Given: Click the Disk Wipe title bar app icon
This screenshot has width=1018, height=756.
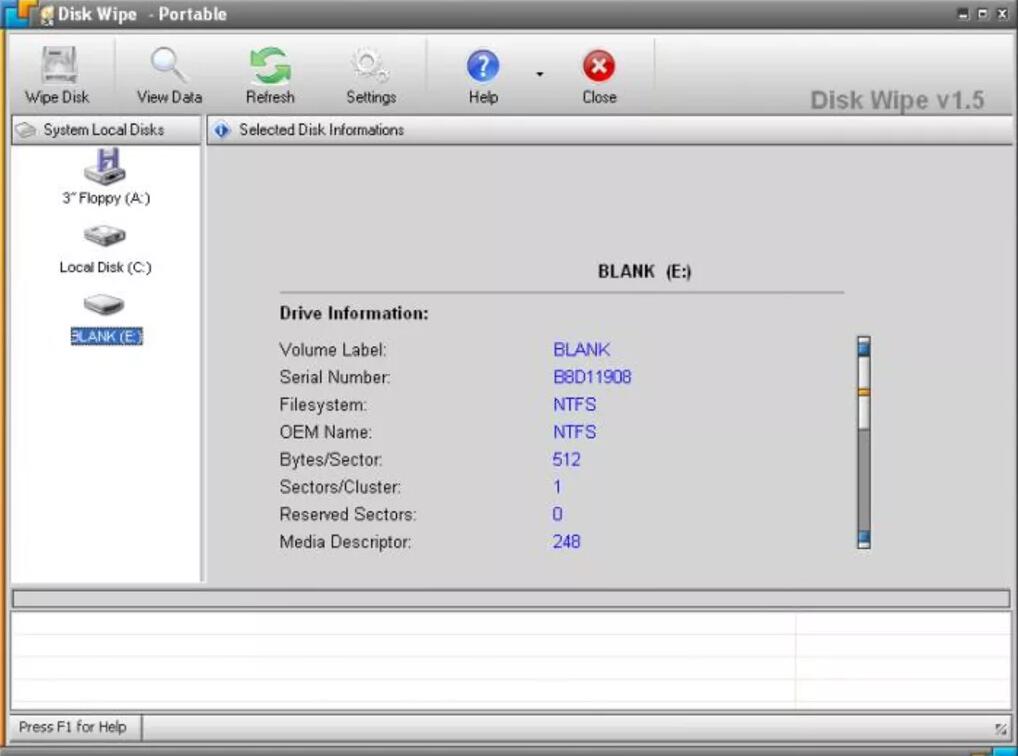Looking at the screenshot, I should point(46,14).
